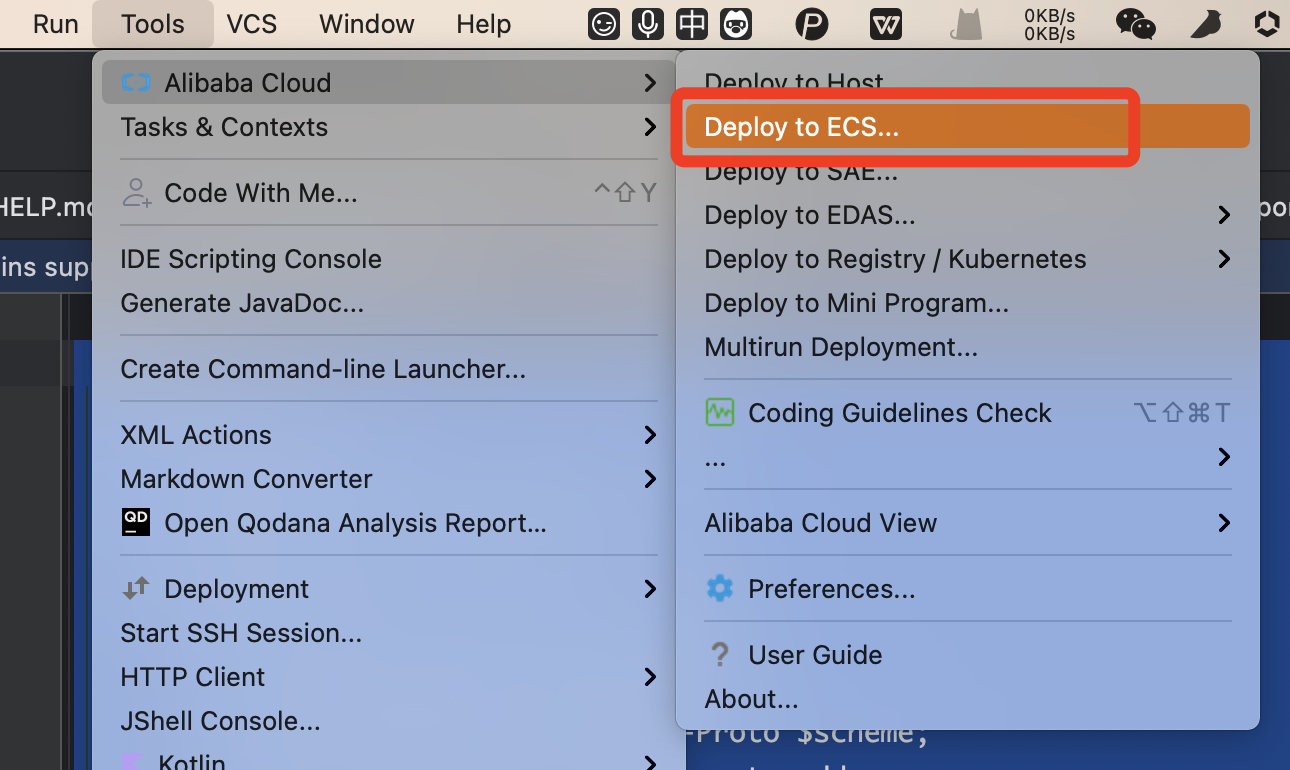This screenshot has width=1290, height=770.
Task: Expand HTTP Client arrow
Action: click(x=650, y=677)
